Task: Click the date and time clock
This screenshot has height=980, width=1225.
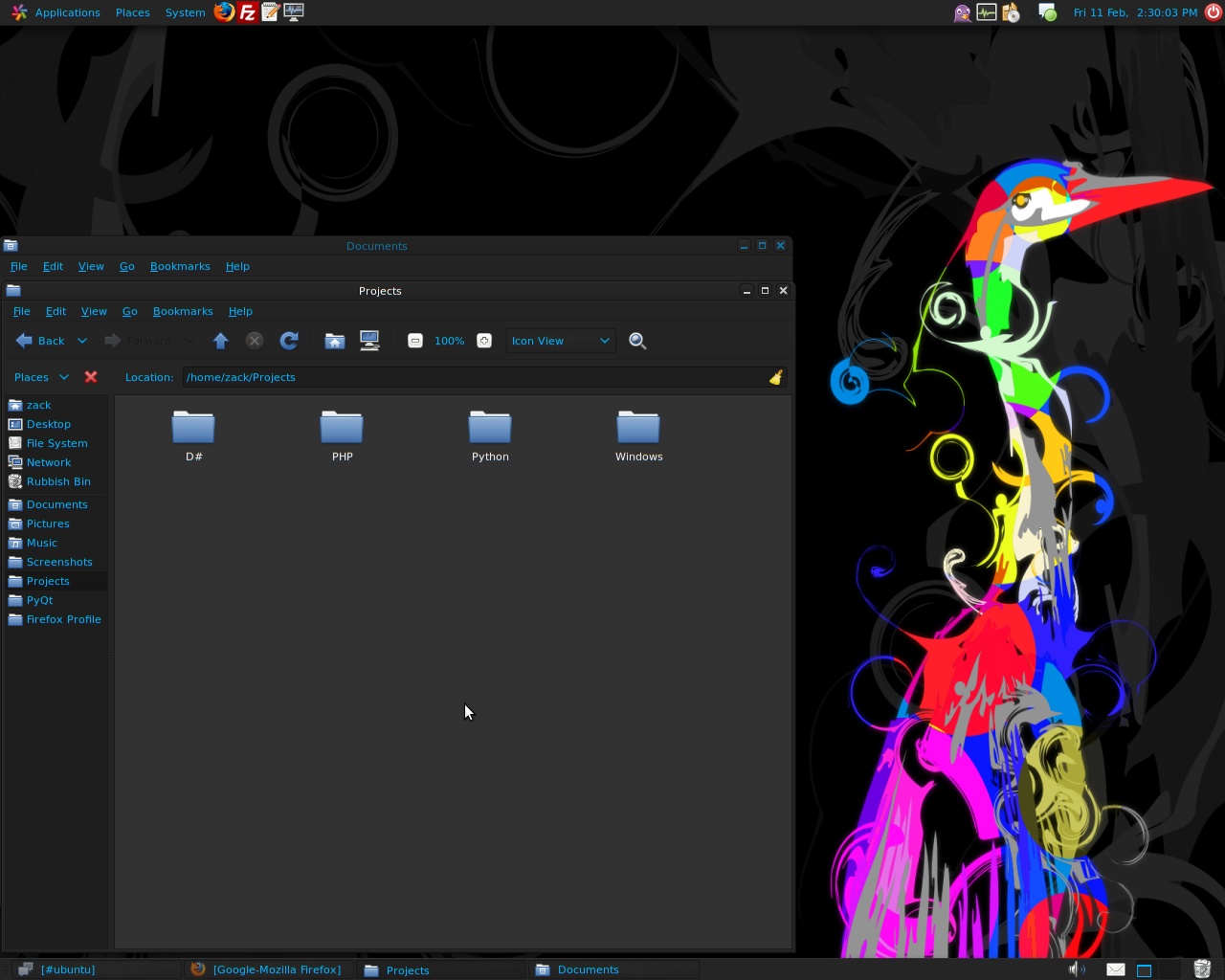Action: coord(1135,12)
